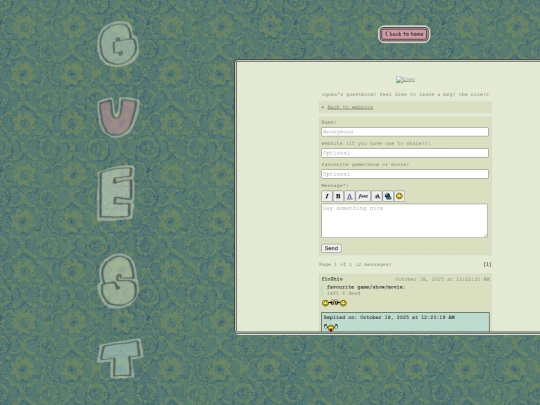
Task: Click 'Page 1 of 1 (2 messages)' text
Action: click(355, 264)
